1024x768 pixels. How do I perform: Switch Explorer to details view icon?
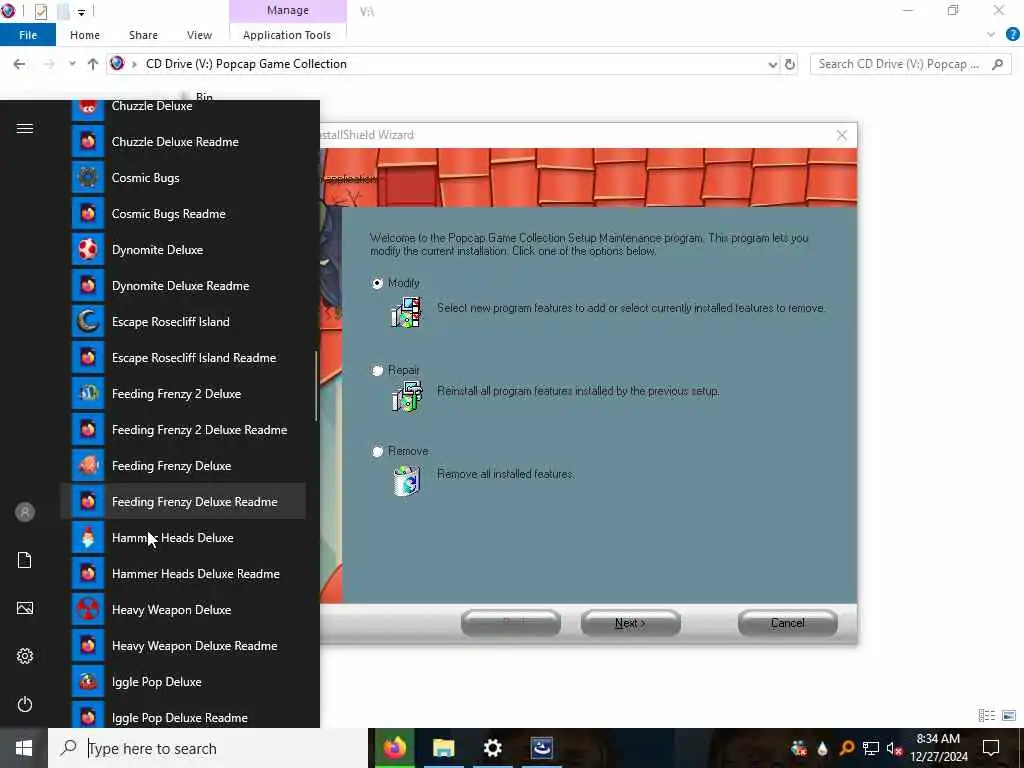986,716
